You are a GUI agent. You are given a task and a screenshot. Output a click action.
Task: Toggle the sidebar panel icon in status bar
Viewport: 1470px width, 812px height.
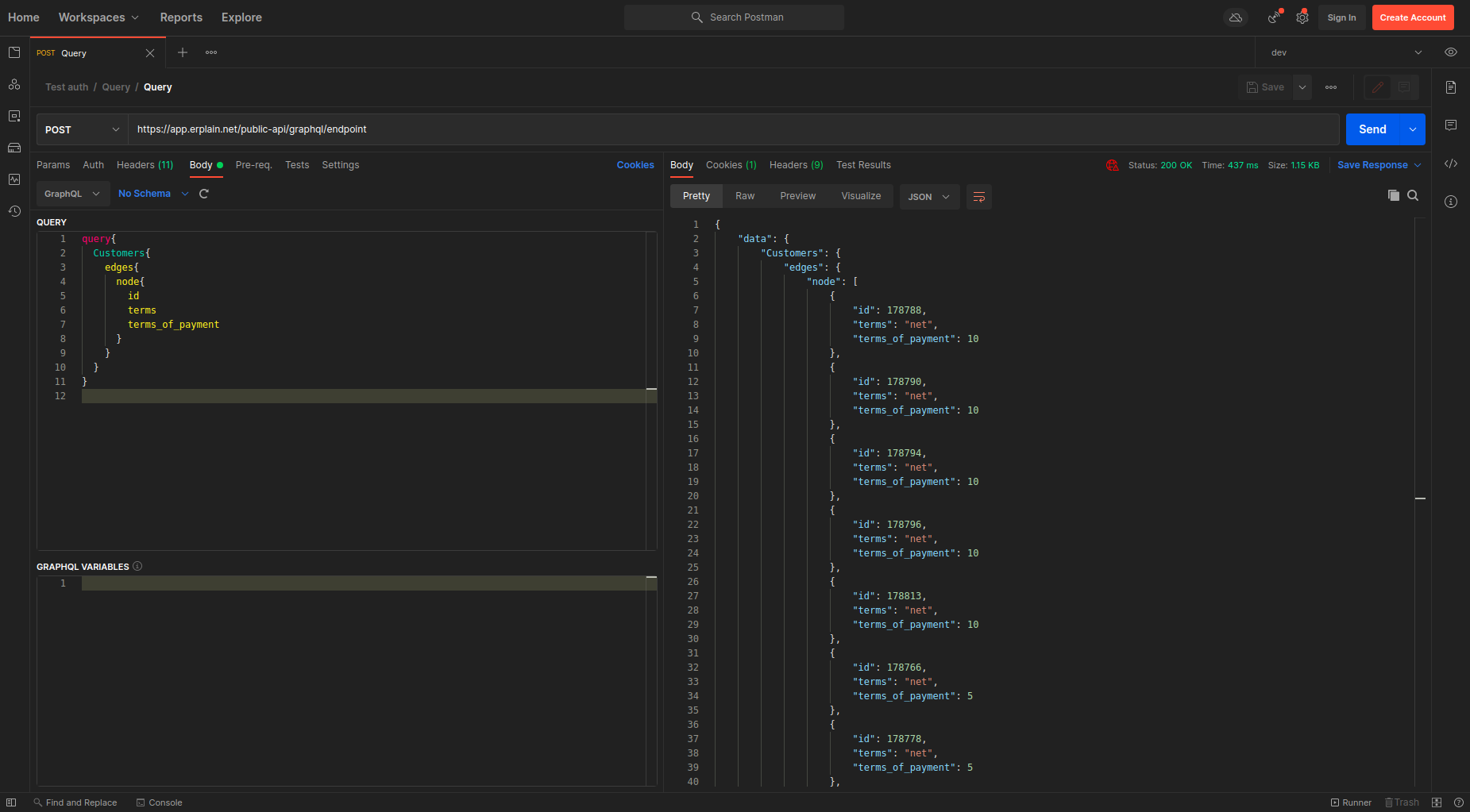click(11, 802)
